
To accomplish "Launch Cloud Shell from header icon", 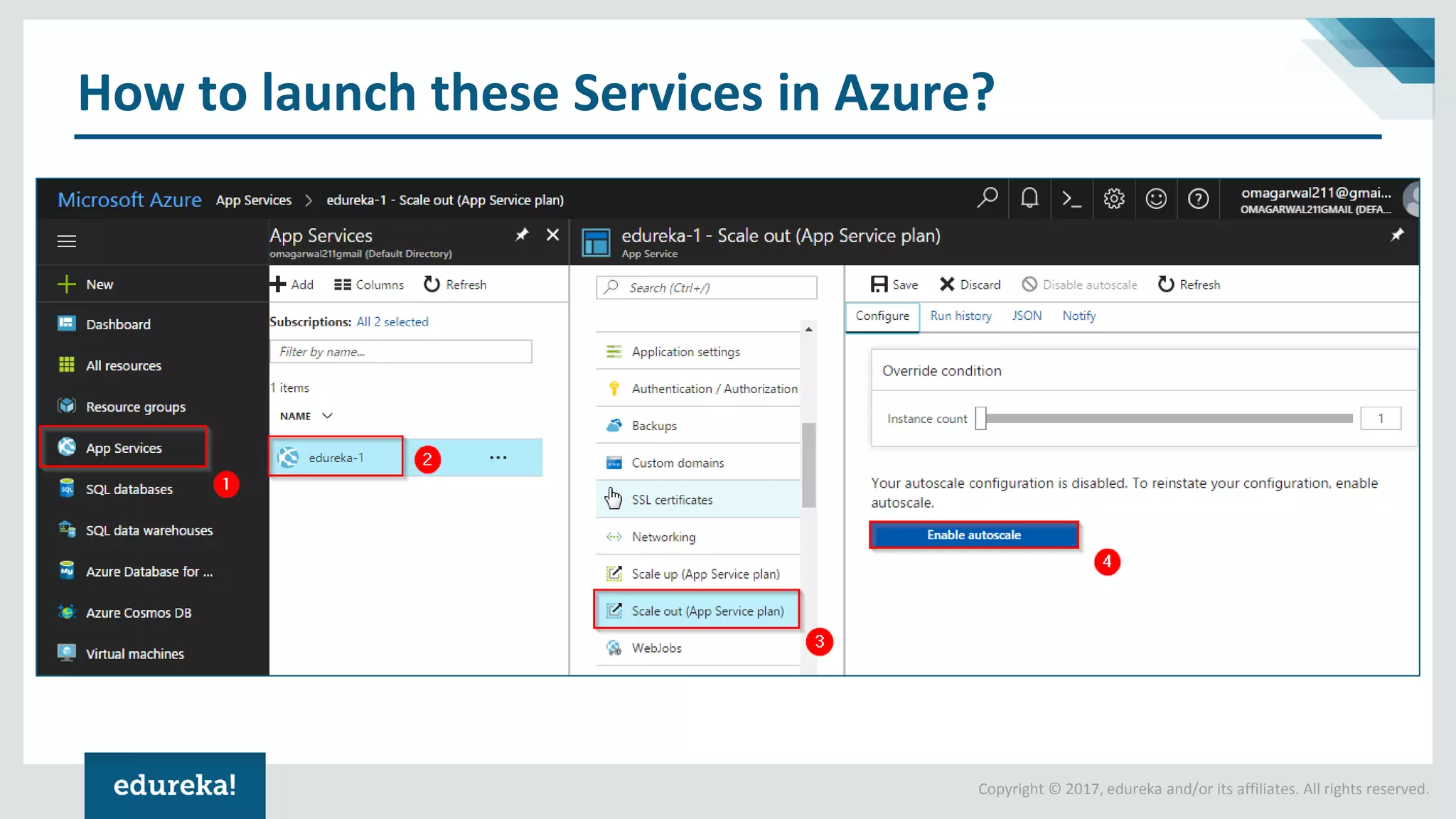I will 1071,198.
